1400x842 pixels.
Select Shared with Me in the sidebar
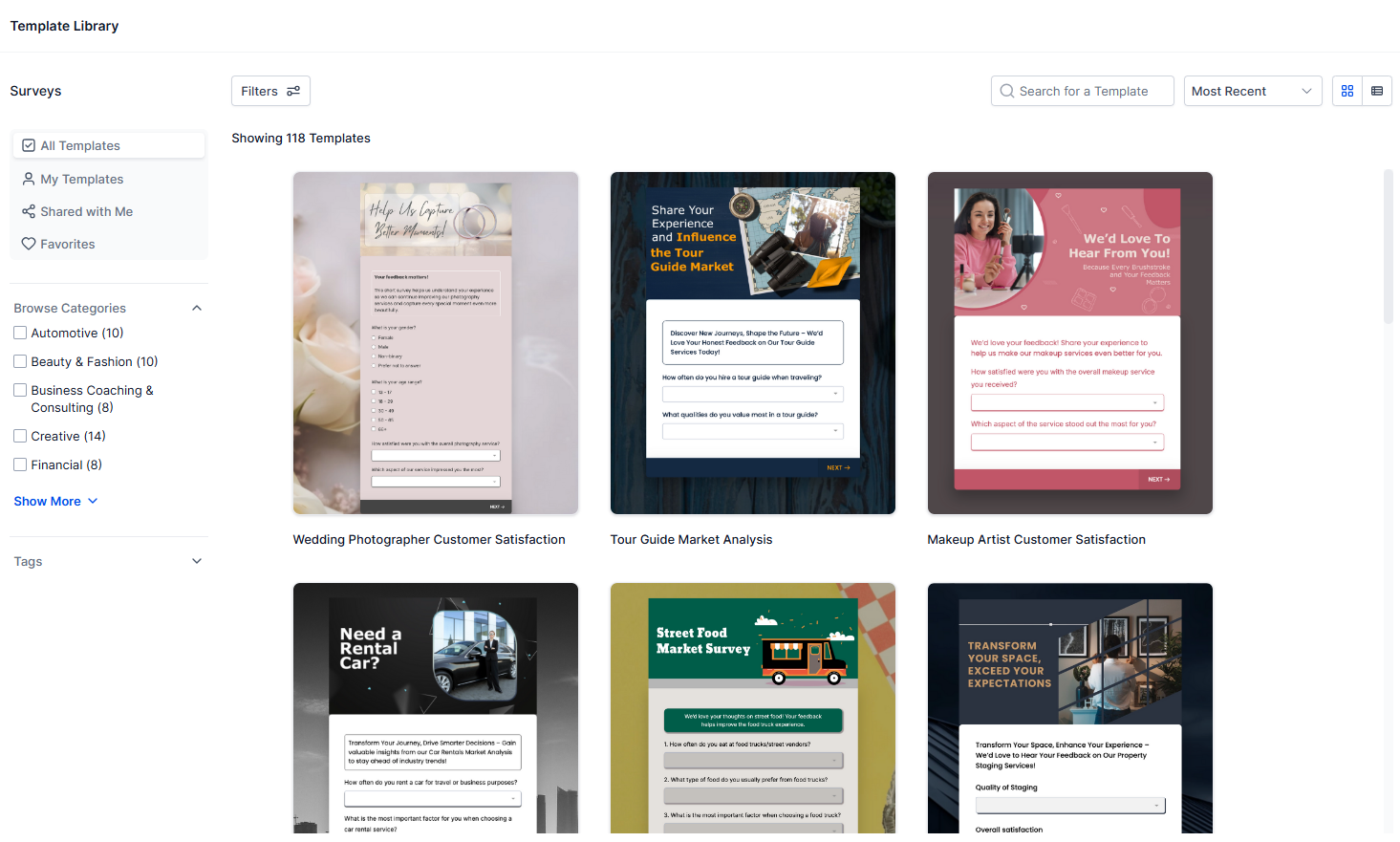[86, 211]
